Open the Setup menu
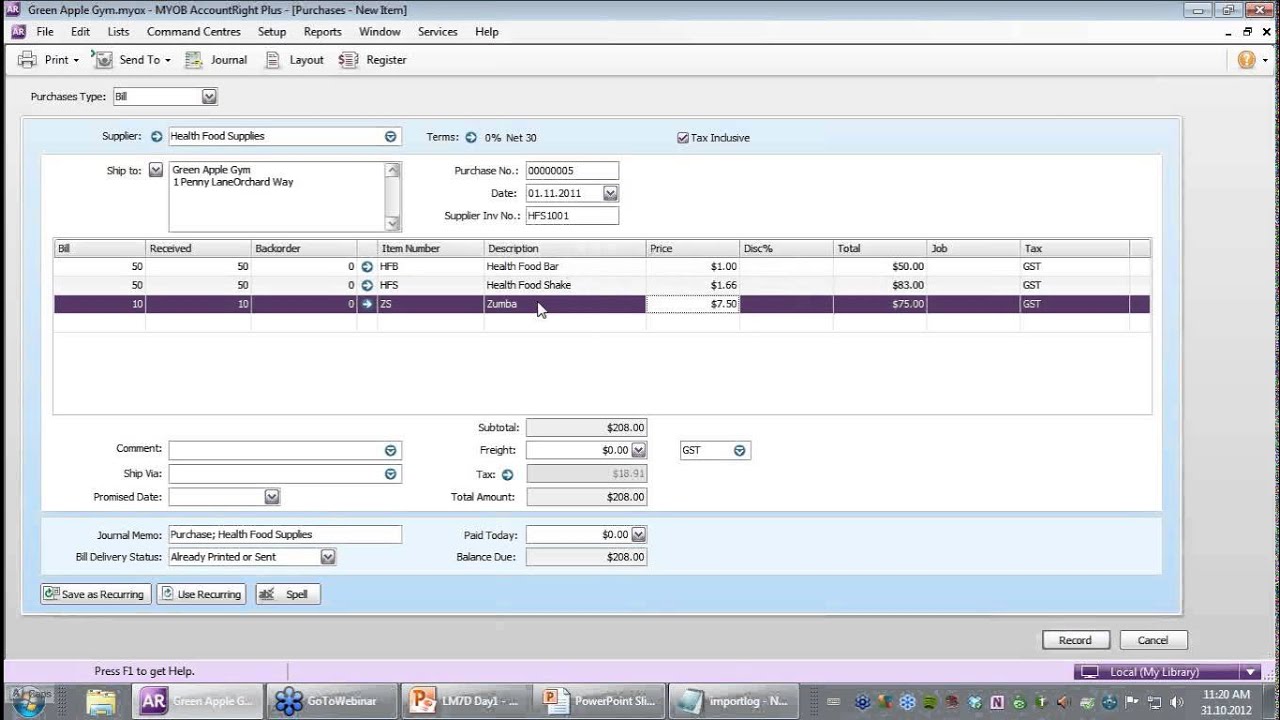 click(272, 32)
